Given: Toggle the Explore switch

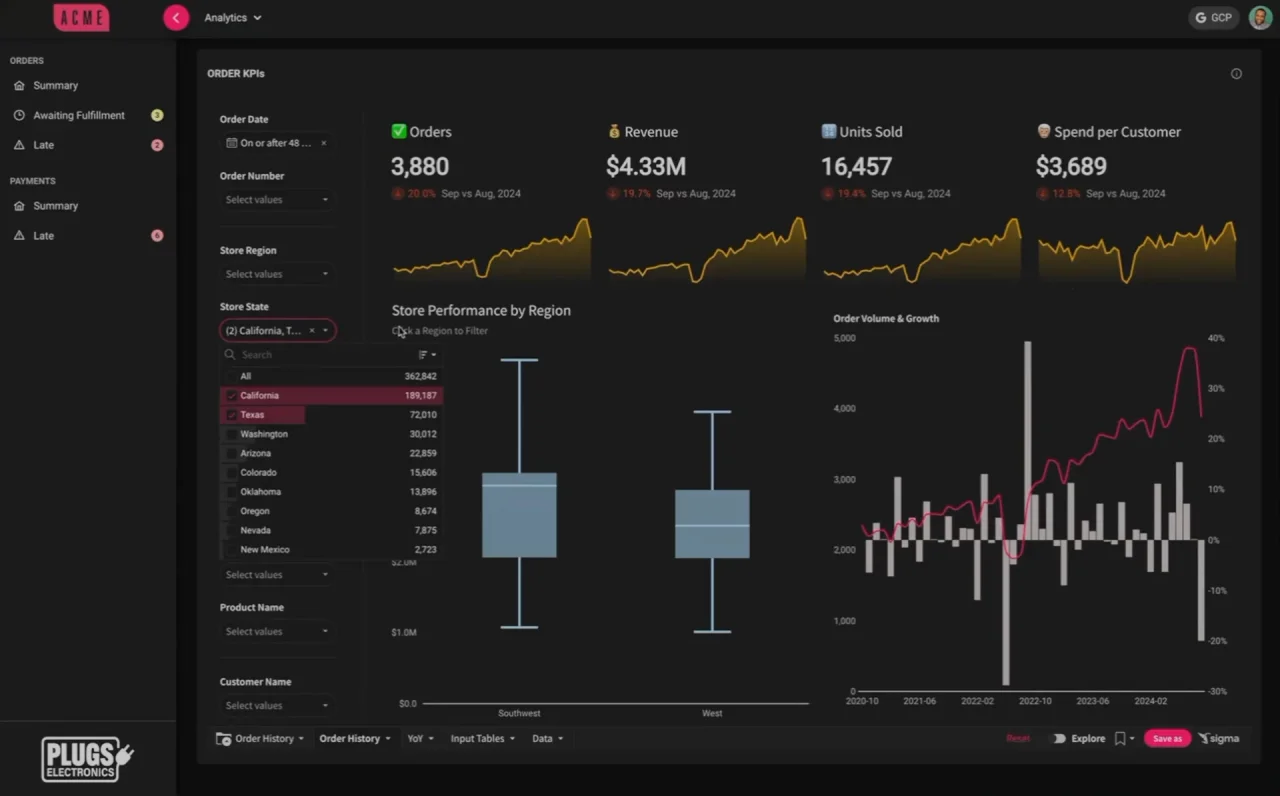Looking at the screenshot, I should 1057,739.
